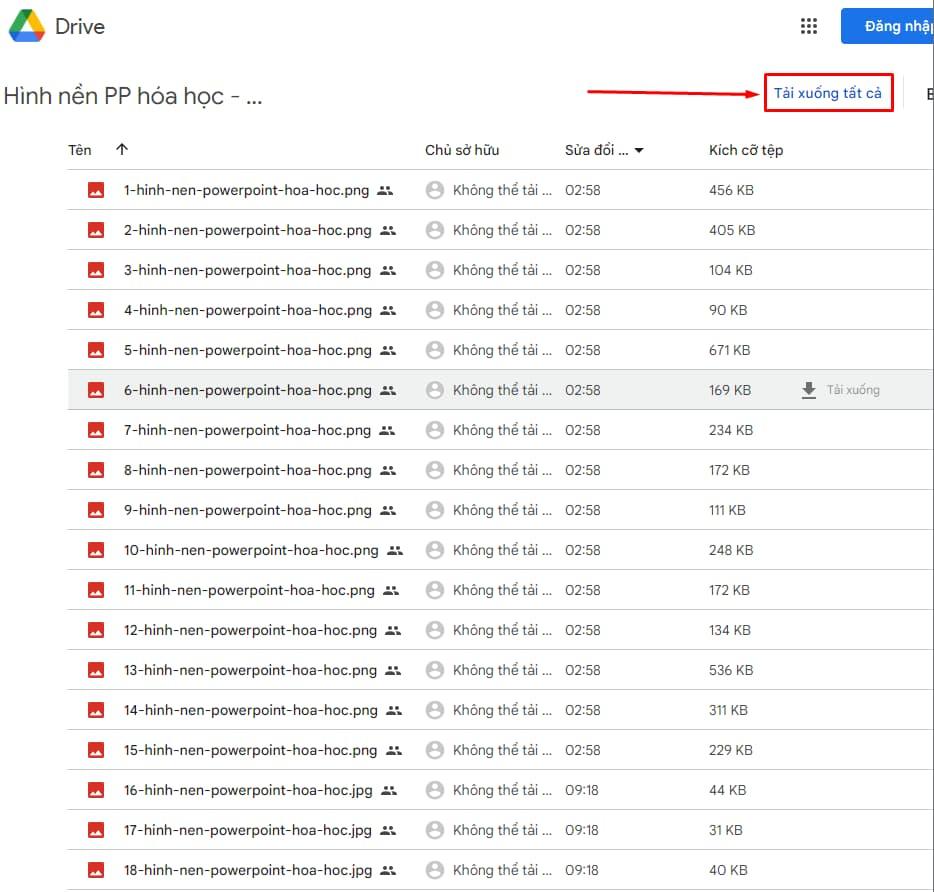The image size is (934, 892).
Task: Click the Tải xuống text on highlighted row
Action: coord(853,390)
